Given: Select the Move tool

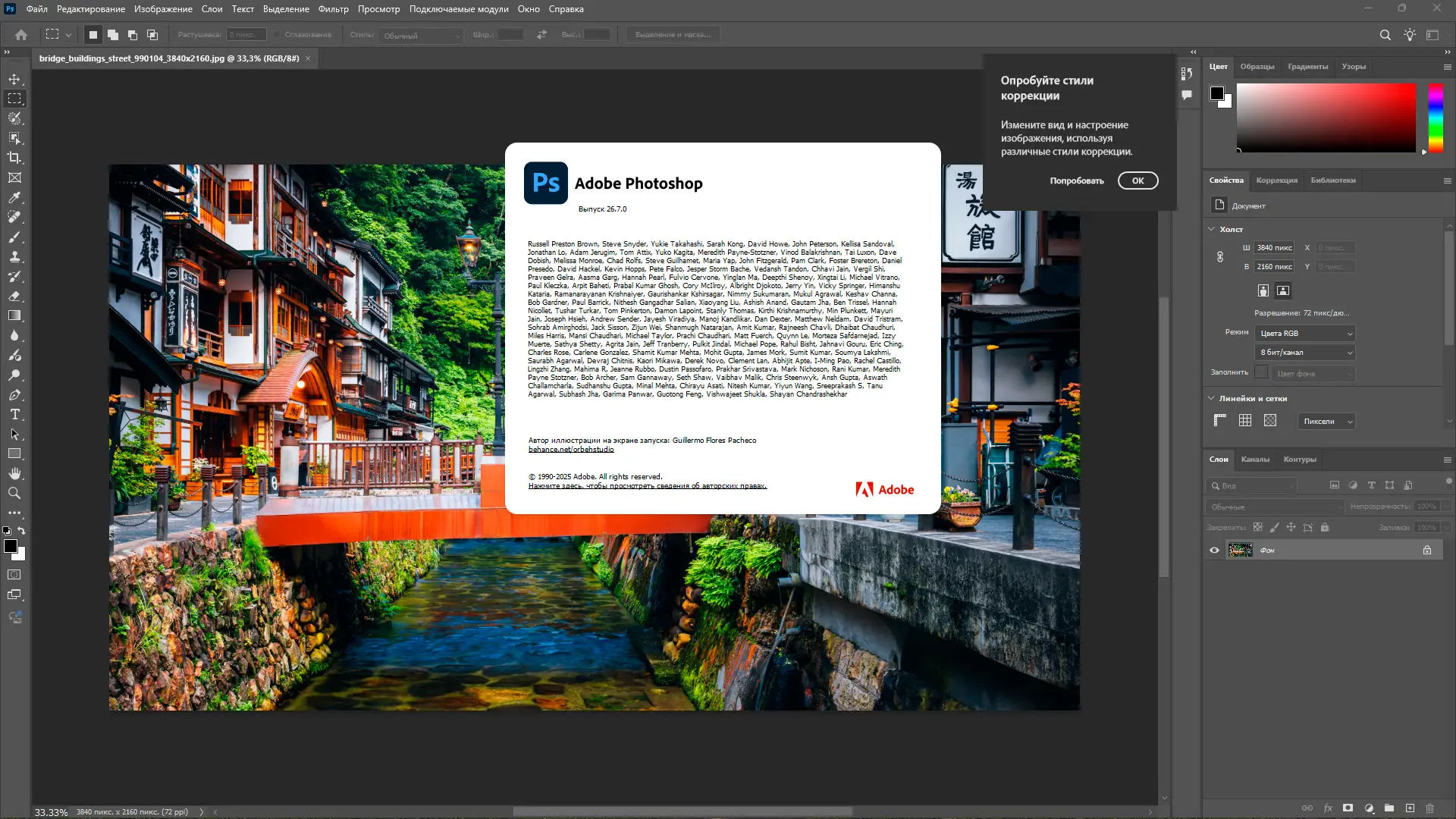Looking at the screenshot, I should (14, 79).
